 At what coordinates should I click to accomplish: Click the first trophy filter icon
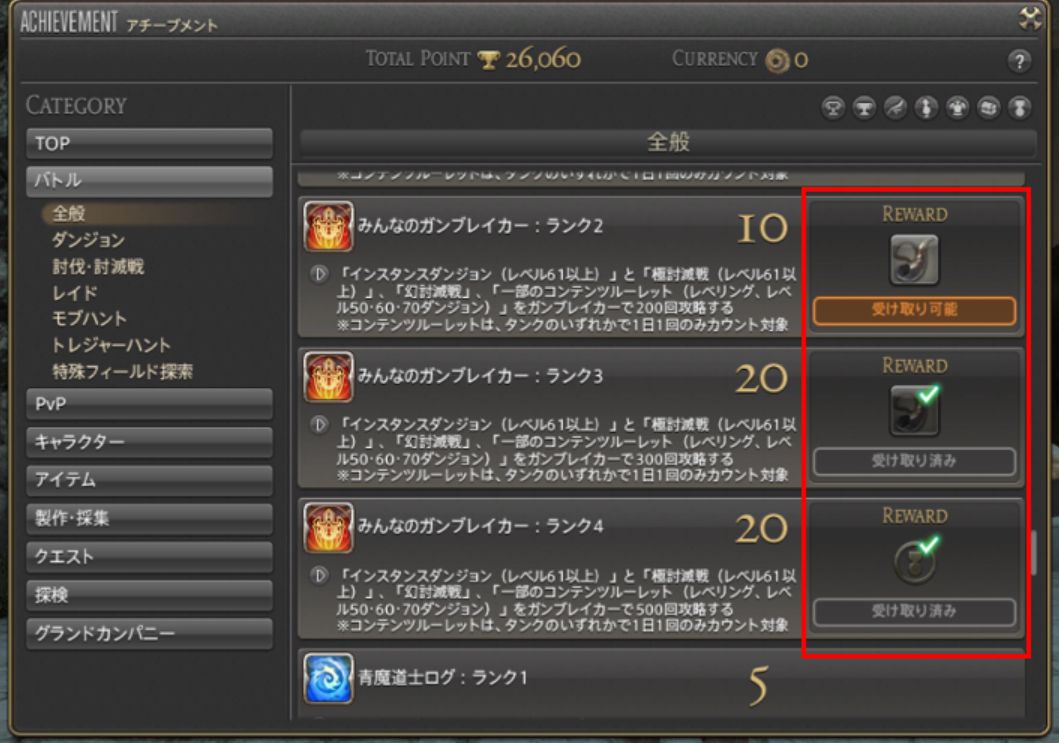833,108
